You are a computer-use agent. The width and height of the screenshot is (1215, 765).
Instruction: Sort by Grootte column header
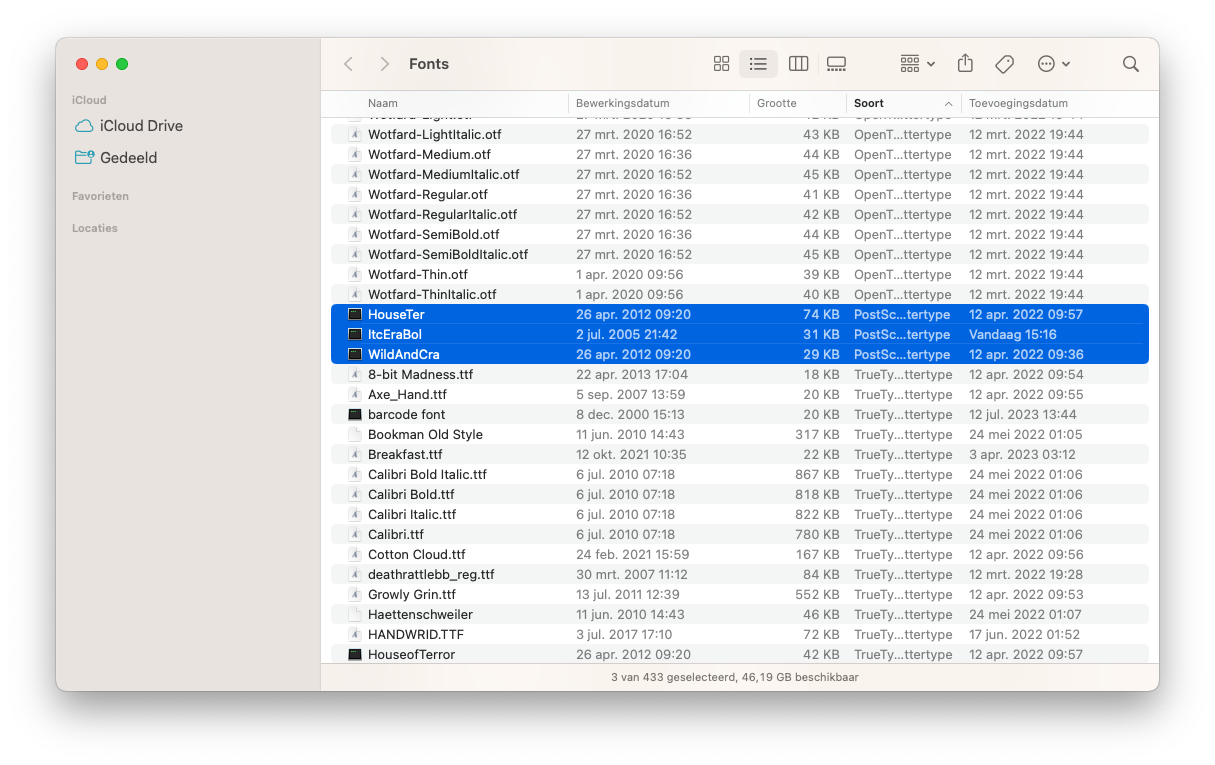coord(777,103)
